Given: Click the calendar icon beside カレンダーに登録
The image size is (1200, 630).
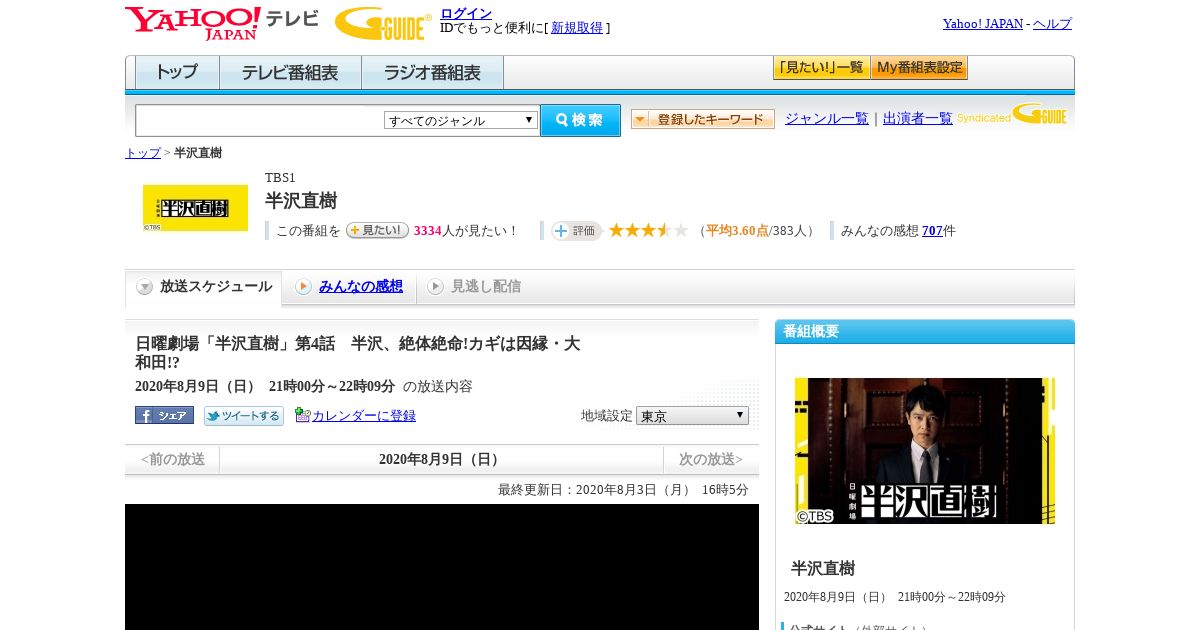Looking at the screenshot, I should click(302, 415).
